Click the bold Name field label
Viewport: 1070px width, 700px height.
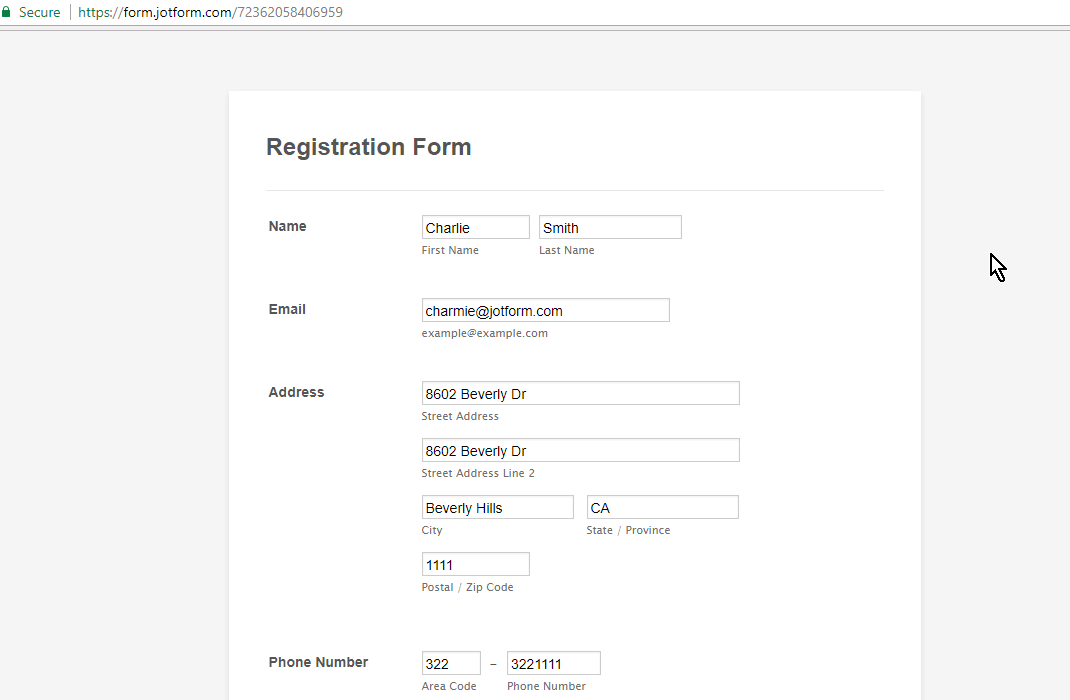pos(287,226)
